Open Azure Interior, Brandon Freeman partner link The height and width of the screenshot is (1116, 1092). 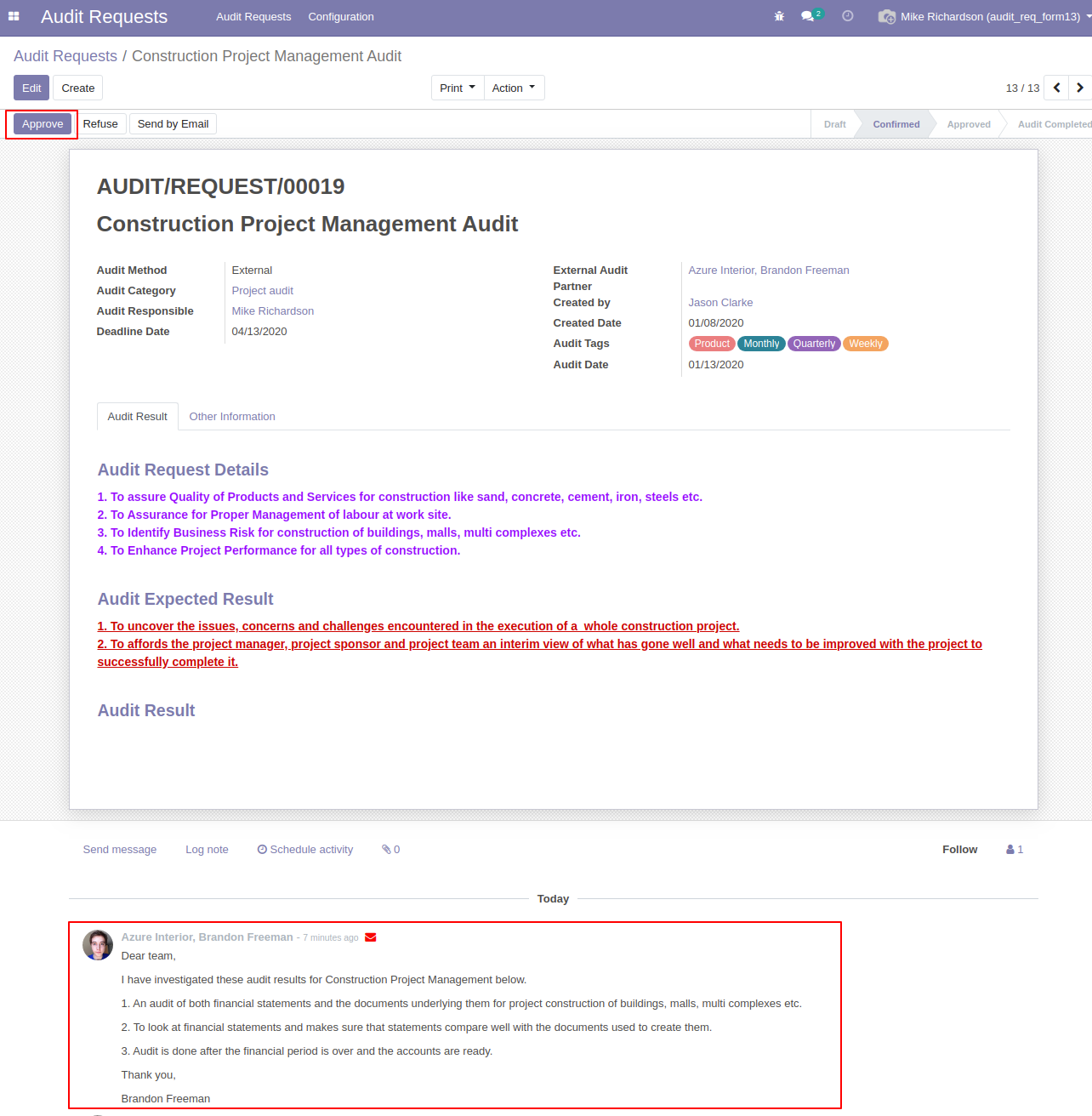click(769, 270)
